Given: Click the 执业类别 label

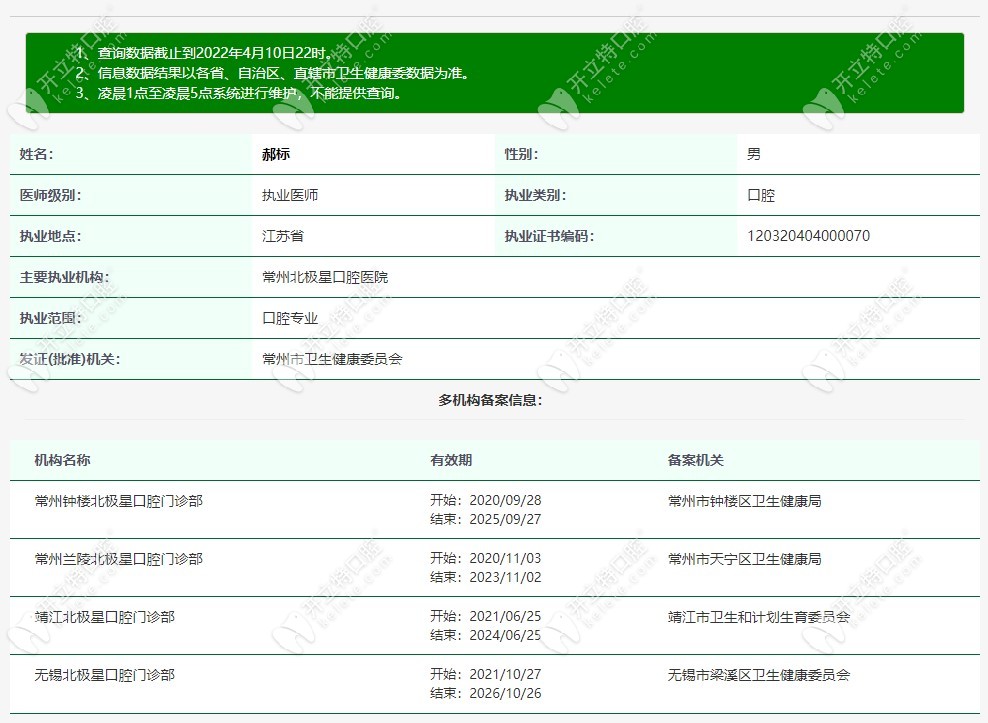Looking at the screenshot, I should pos(535,195).
